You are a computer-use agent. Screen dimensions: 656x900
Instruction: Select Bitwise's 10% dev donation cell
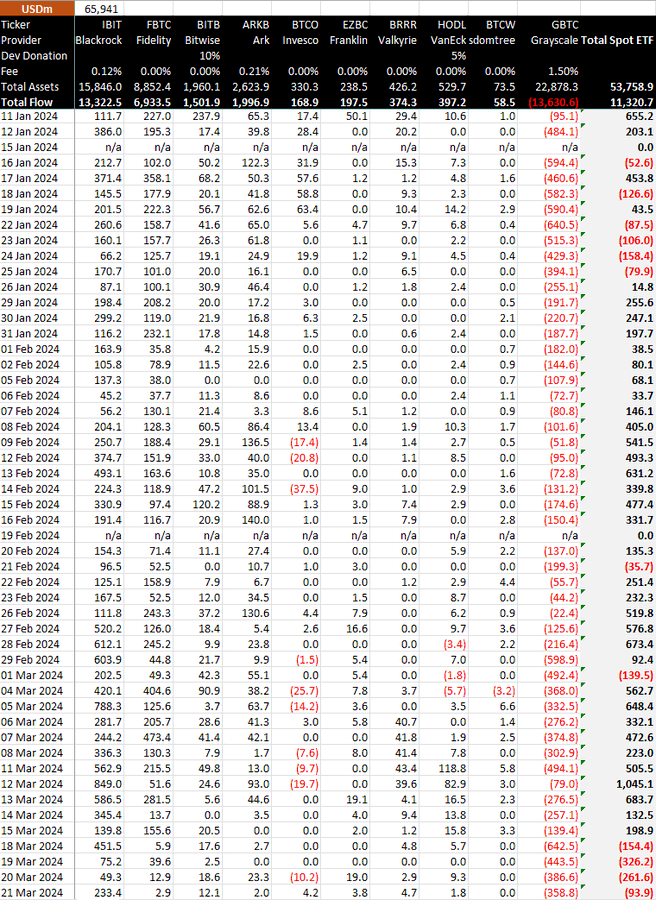pos(210,56)
